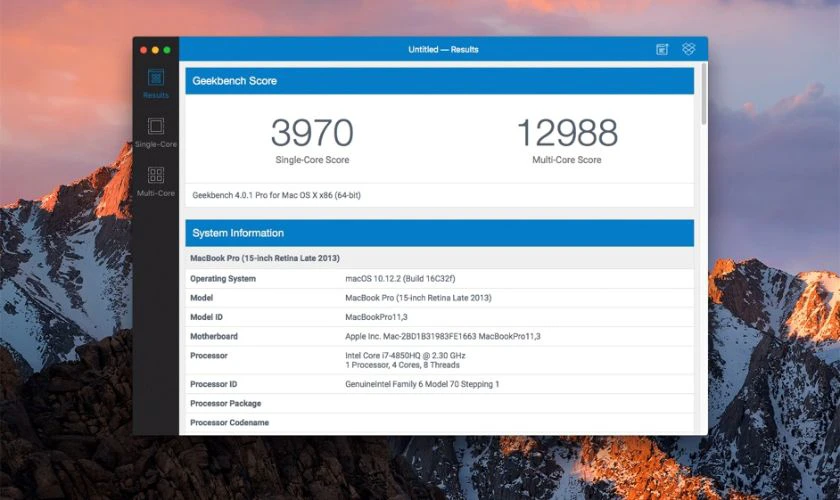Click the yellow minimize window button

(155, 50)
